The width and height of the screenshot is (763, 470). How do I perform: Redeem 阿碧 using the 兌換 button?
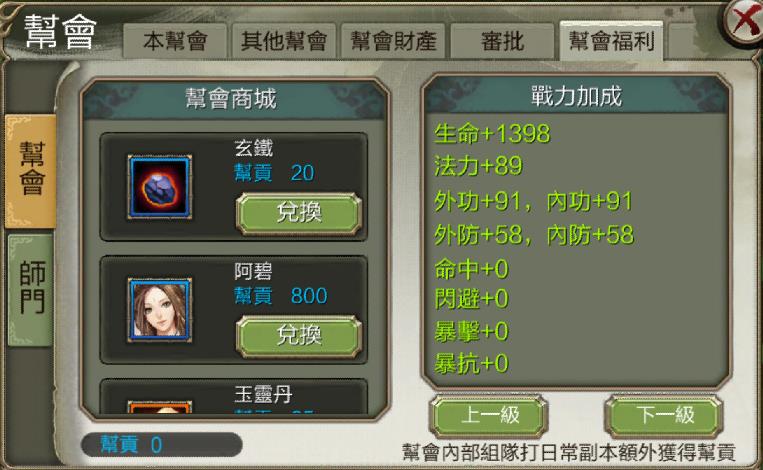[x=299, y=336]
